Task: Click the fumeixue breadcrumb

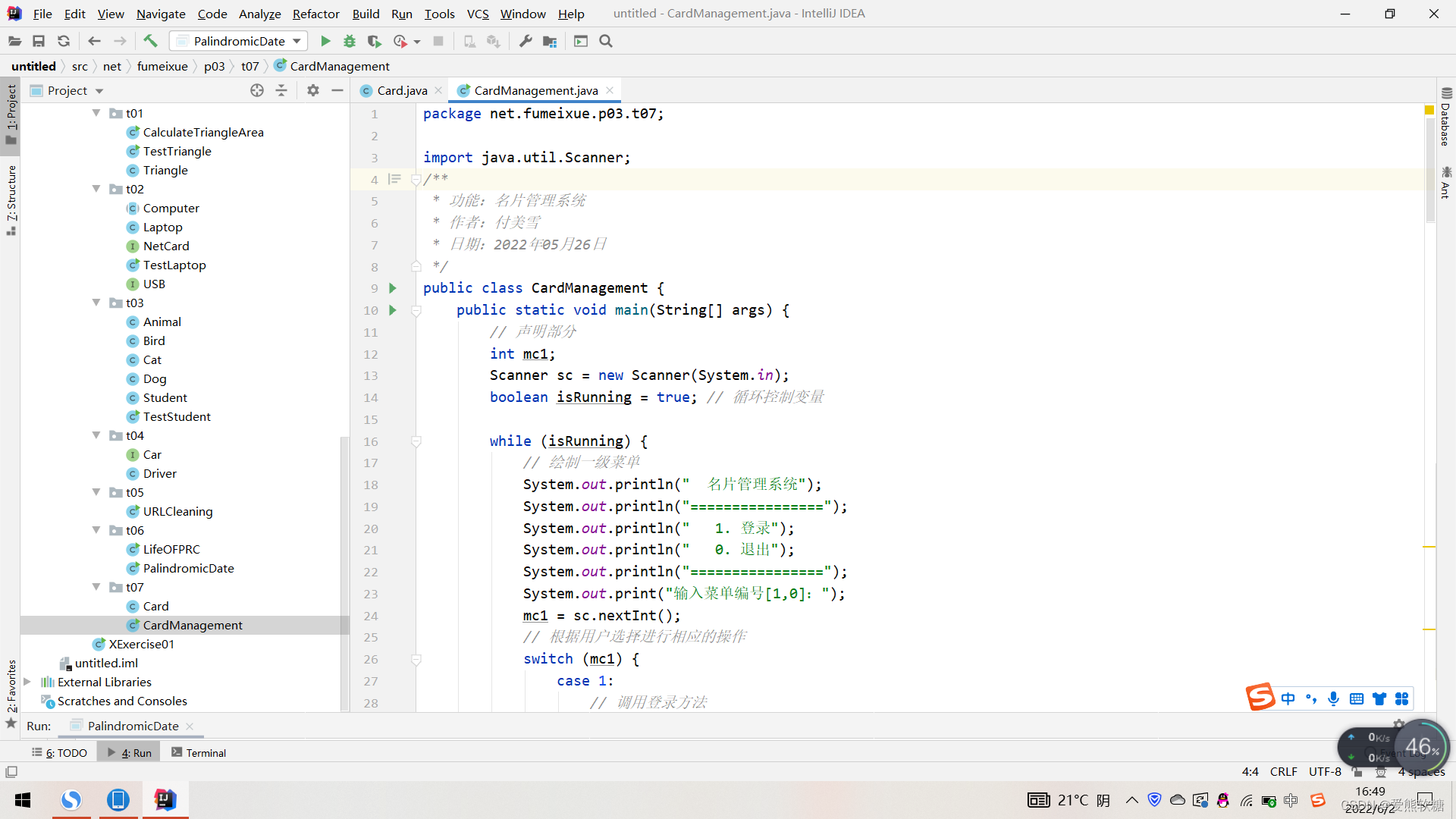Action: (x=162, y=66)
